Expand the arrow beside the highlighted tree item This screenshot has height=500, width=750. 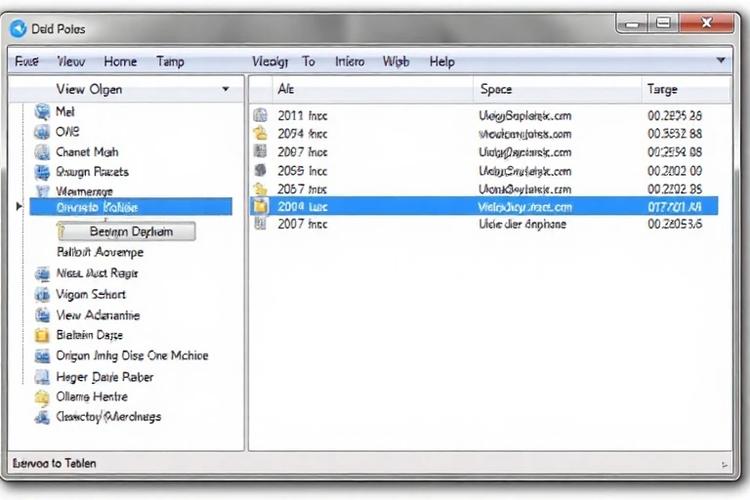click(19, 207)
